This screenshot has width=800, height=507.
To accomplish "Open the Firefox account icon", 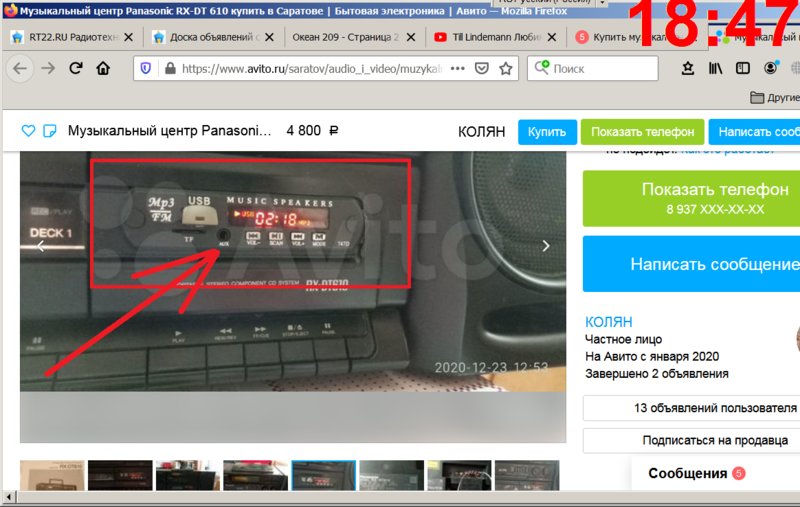I will point(770,68).
